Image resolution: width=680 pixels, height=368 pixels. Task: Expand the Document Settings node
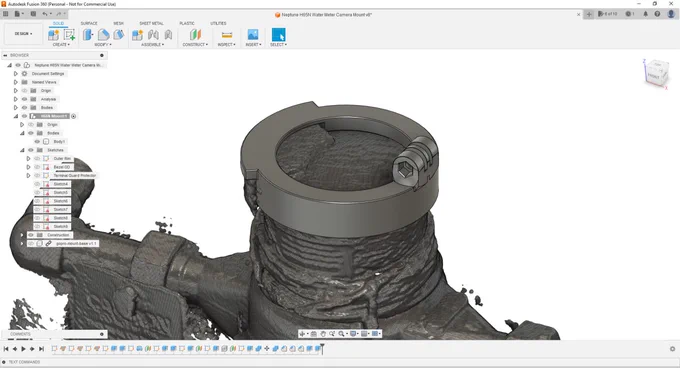16,74
